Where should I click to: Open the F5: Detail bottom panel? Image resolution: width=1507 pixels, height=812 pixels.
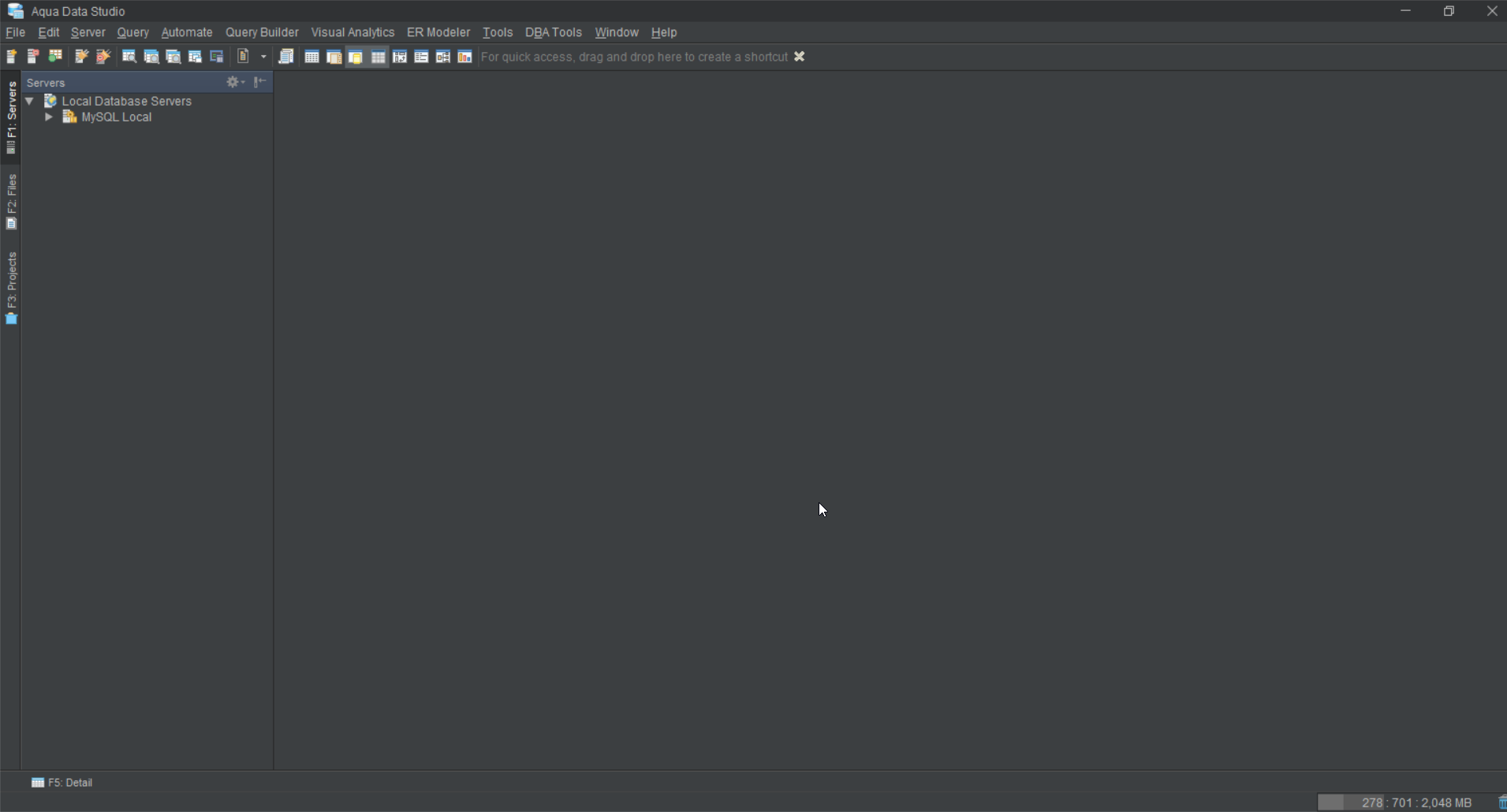click(62, 783)
